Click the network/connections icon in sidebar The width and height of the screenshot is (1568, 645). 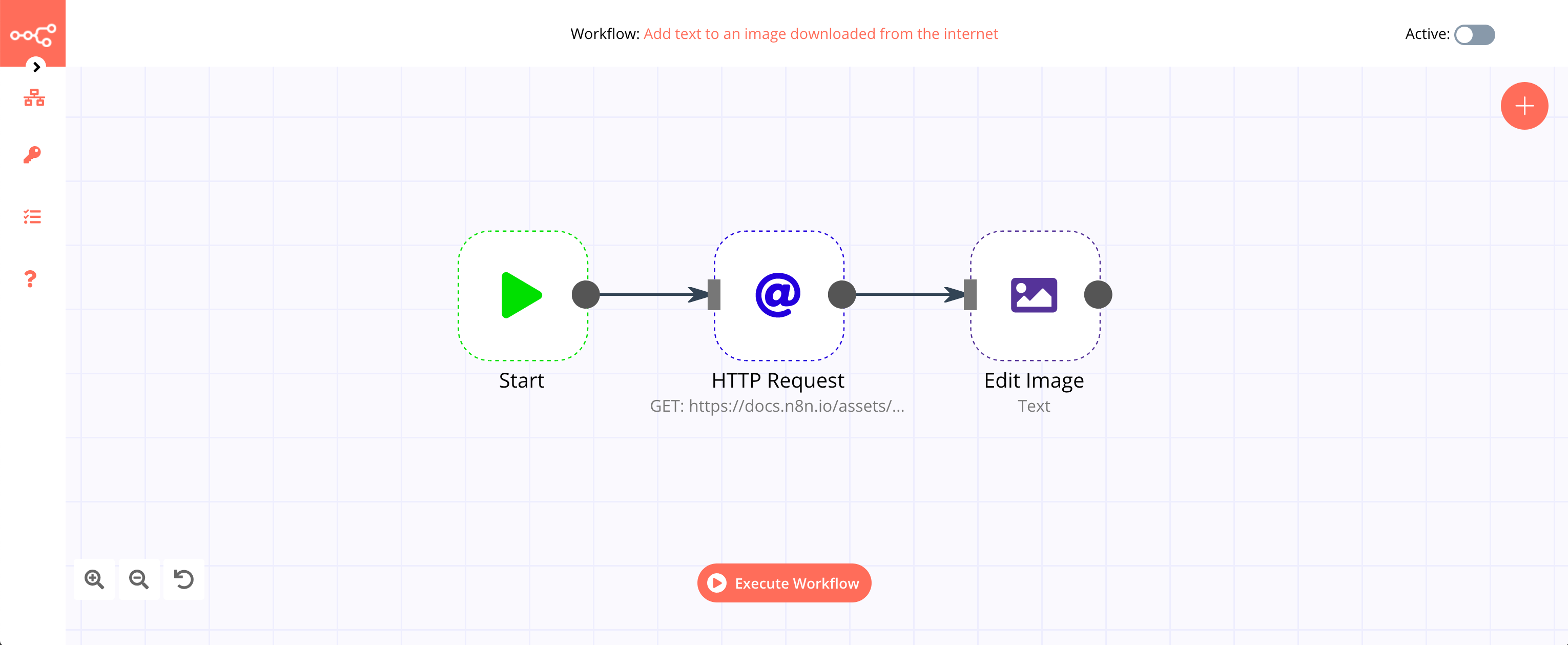[x=33, y=98]
